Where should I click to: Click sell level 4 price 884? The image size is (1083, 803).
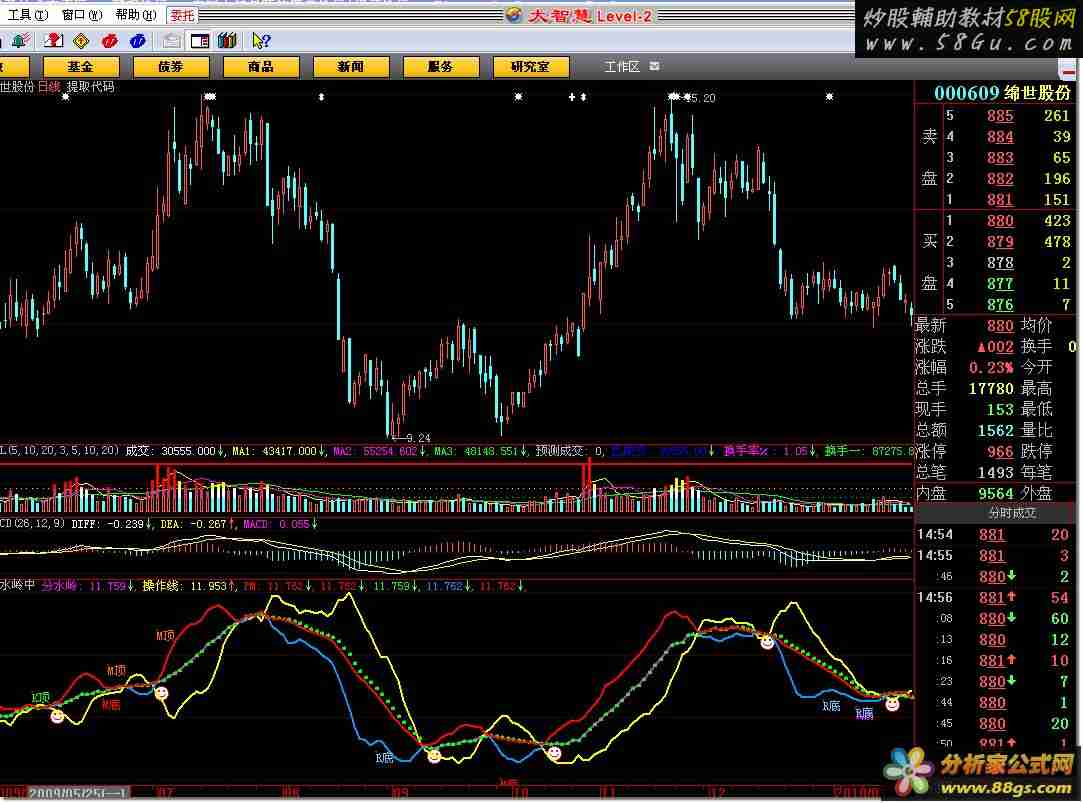(1000, 137)
